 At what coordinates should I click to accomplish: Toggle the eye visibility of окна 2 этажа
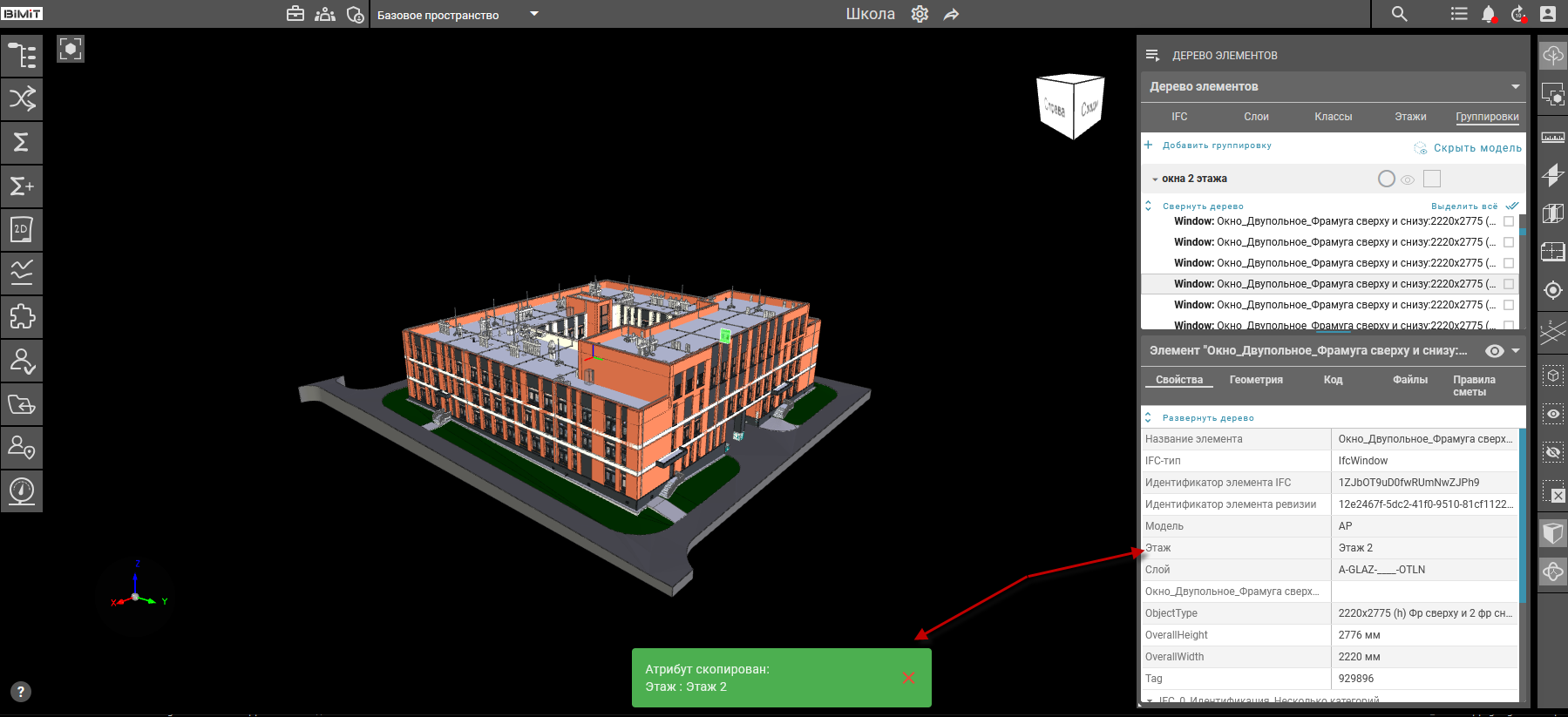tap(1408, 179)
